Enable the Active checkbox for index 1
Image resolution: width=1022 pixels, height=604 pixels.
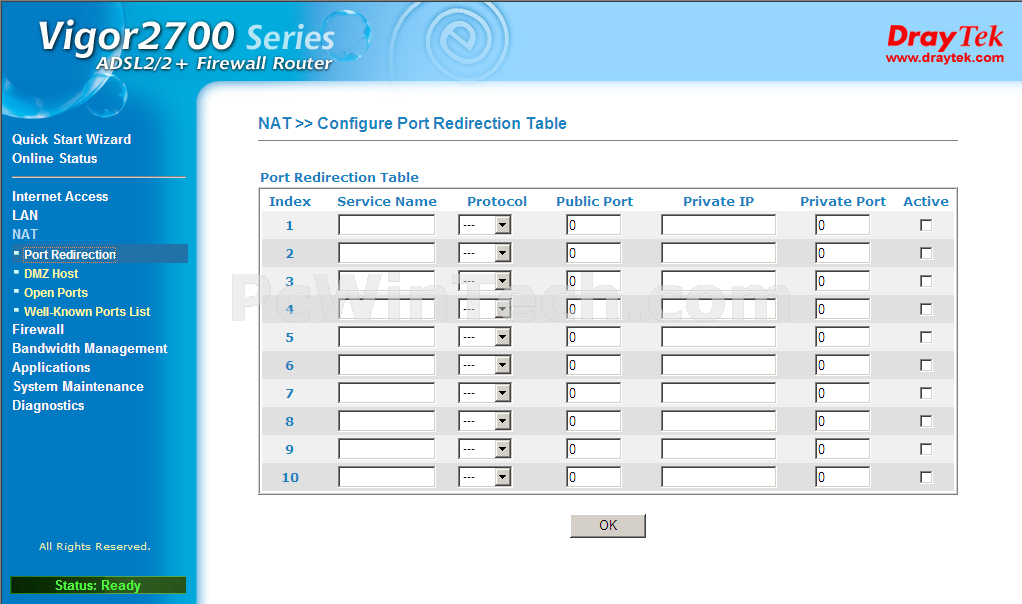(926, 225)
